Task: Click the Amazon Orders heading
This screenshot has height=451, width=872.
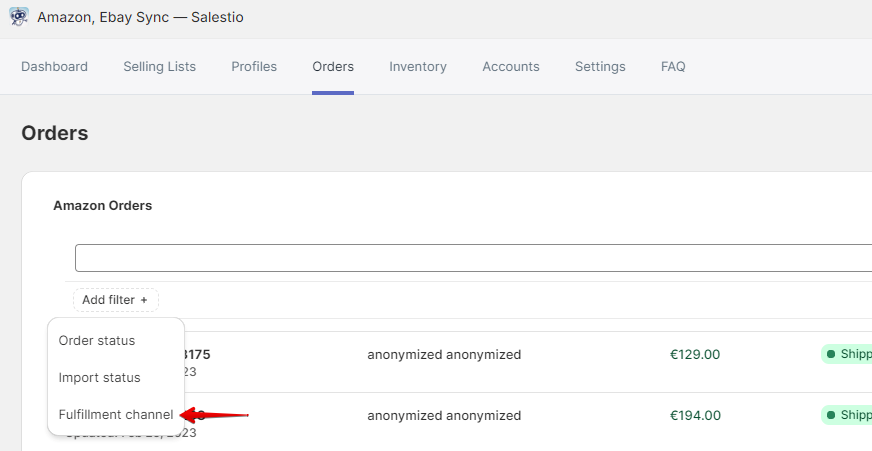Action: pos(103,206)
